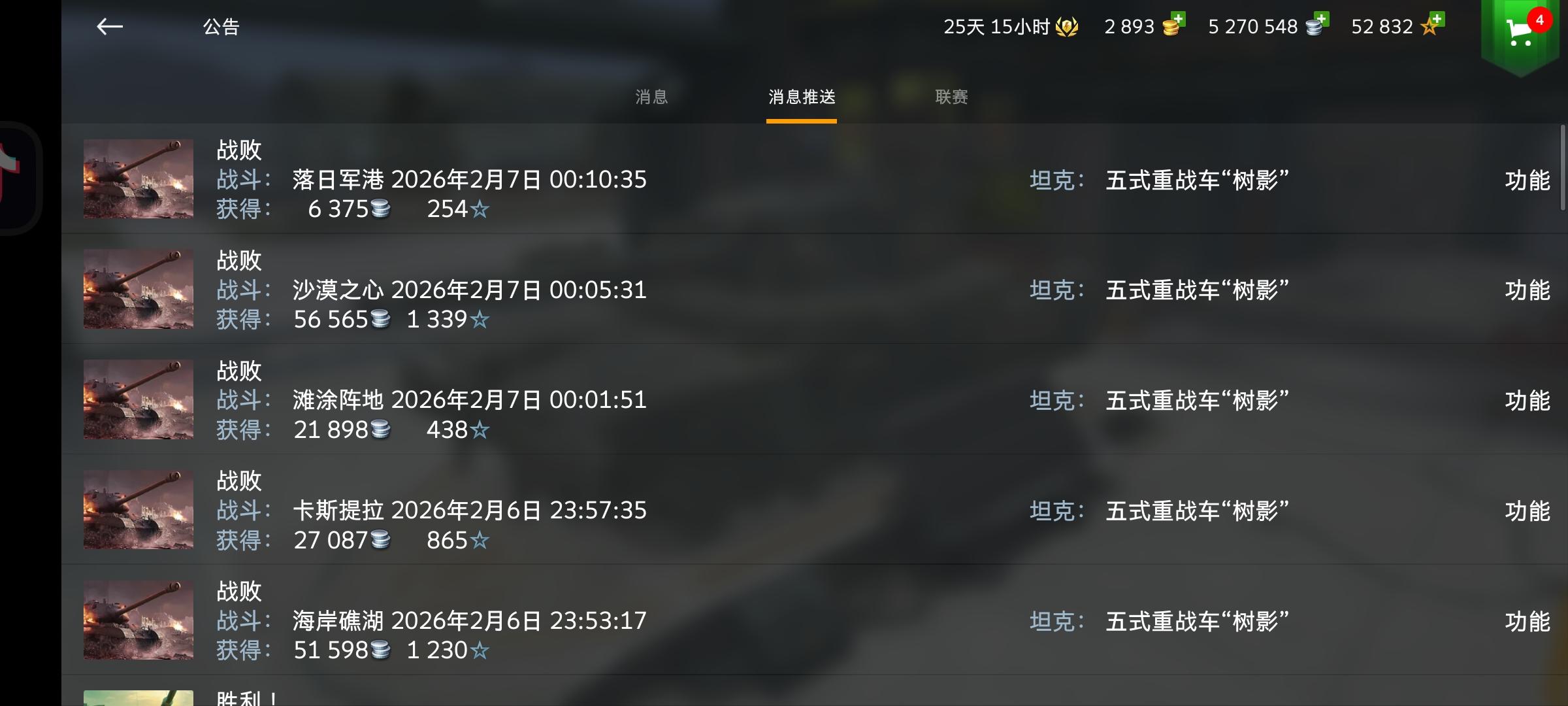Tap the premium account crest icon
Image resolution: width=1568 pixels, height=706 pixels.
click(x=1067, y=27)
